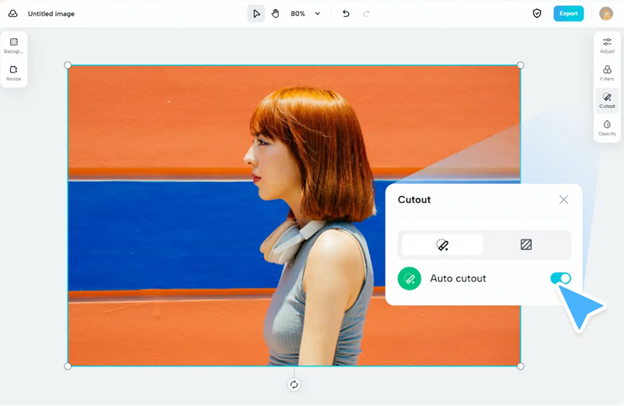Expand the 80% zoom dropdown
The height and width of the screenshot is (406, 624).
[318, 14]
